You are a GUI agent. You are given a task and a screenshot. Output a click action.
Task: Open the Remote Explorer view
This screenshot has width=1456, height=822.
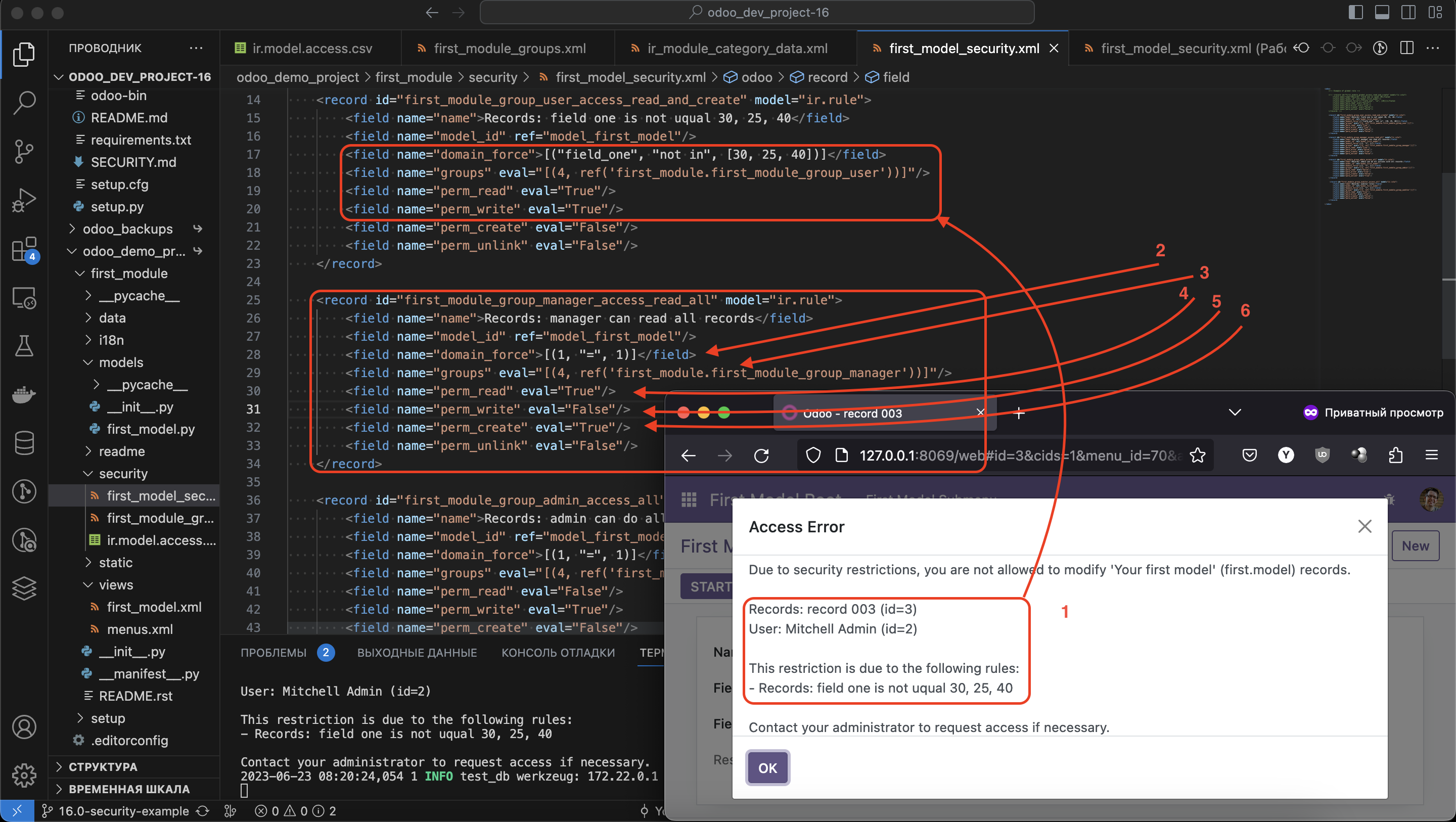coord(24,297)
